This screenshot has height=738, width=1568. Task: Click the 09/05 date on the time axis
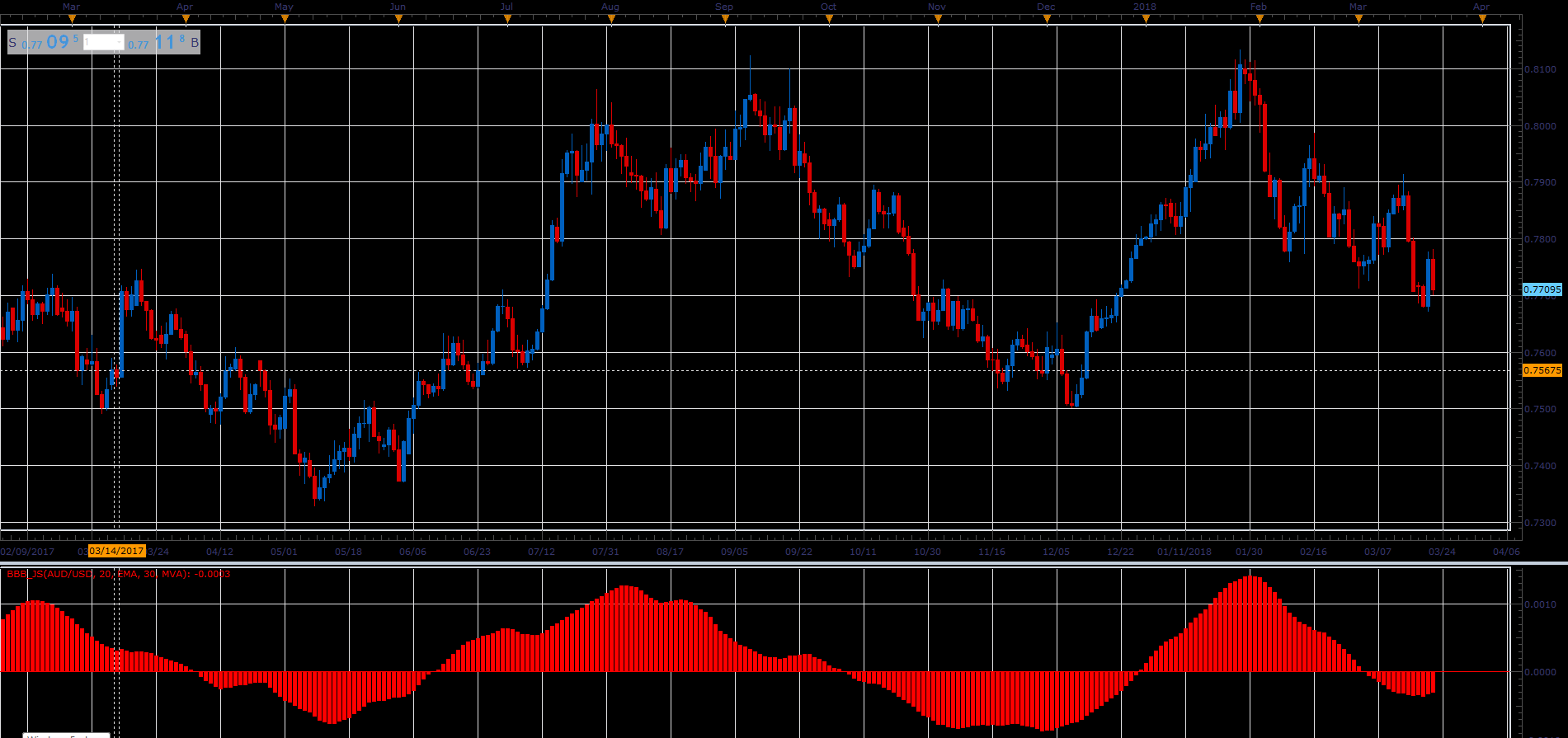tap(734, 552)
